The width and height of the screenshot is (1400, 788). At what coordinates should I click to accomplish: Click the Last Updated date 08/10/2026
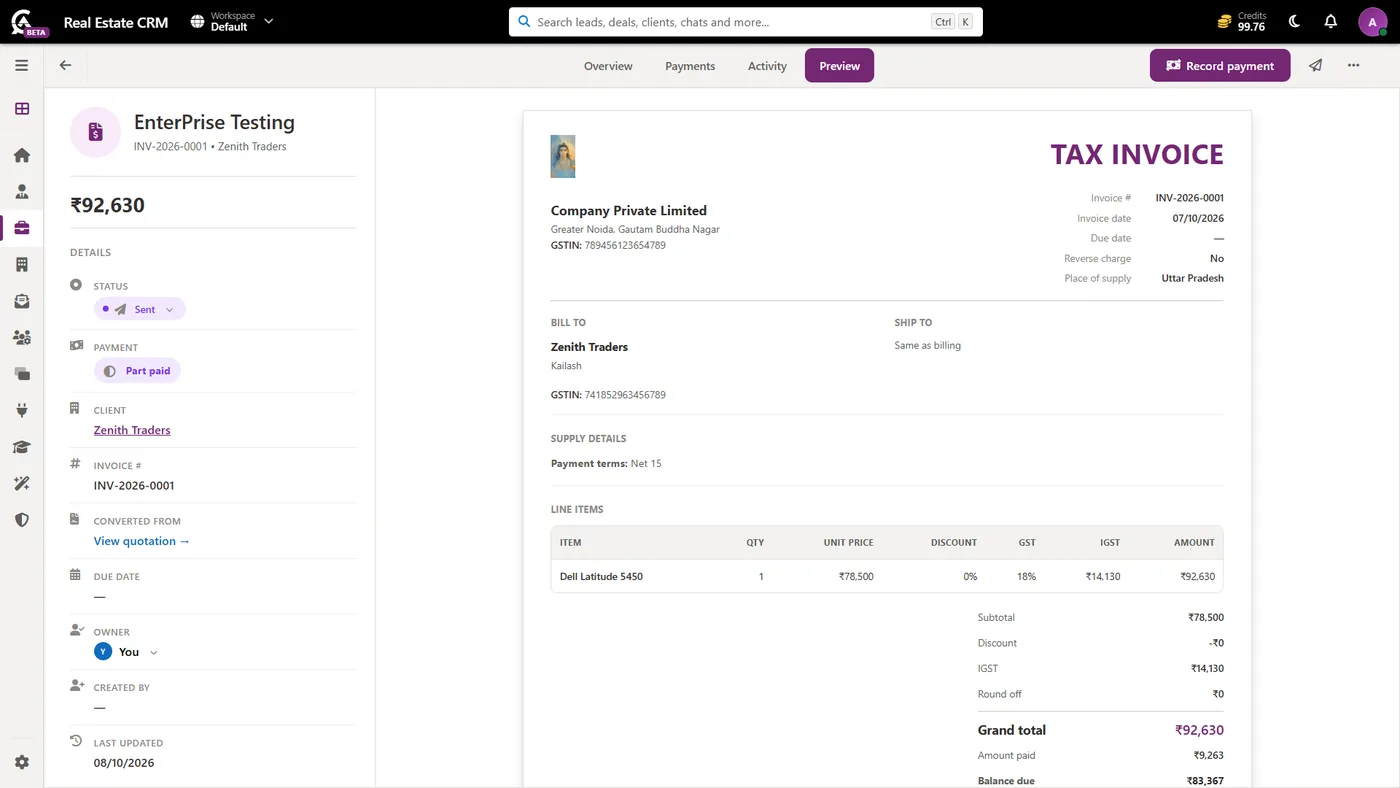124,763
